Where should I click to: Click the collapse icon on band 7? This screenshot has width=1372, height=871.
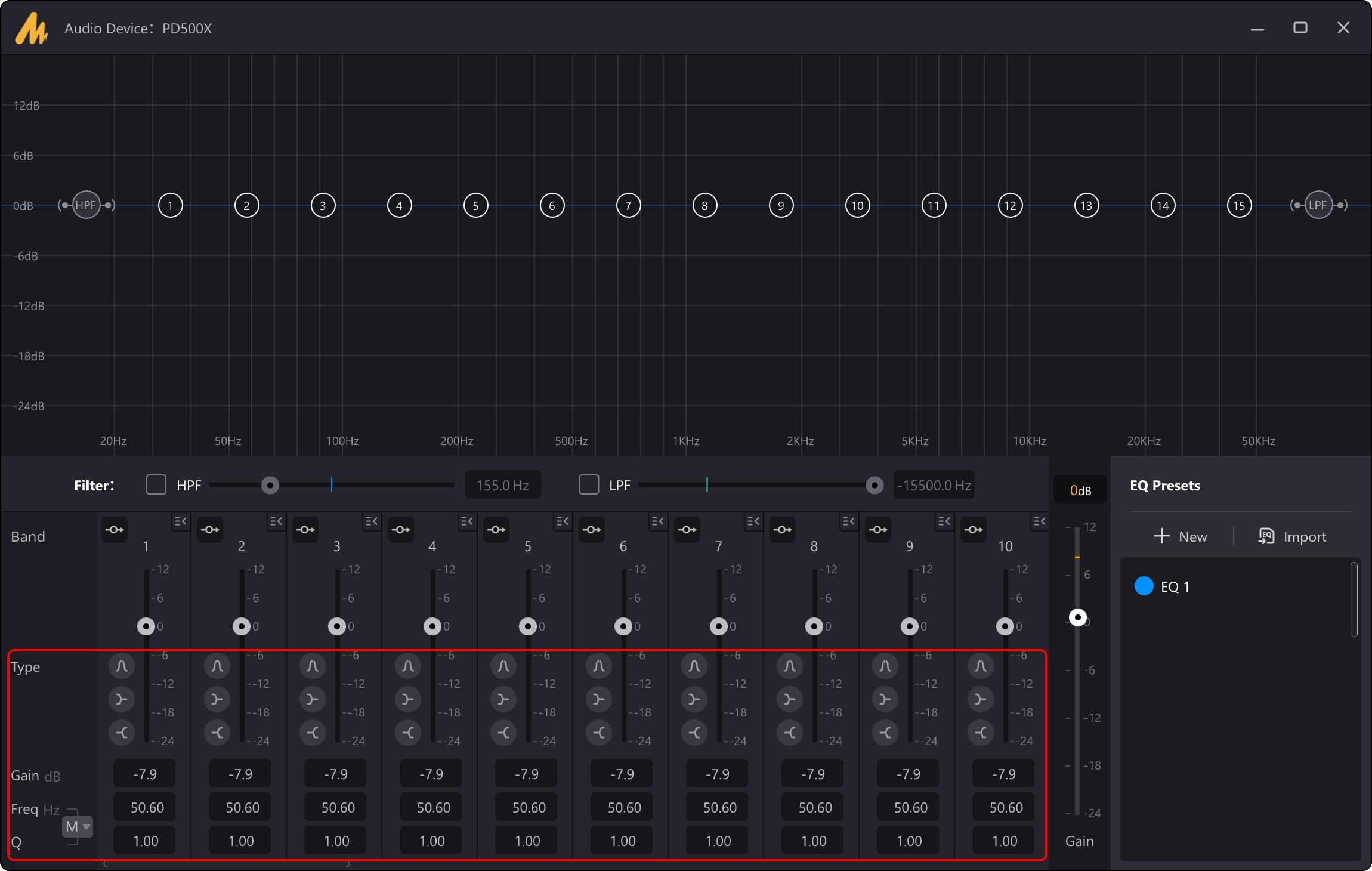[x=753, y=521]
